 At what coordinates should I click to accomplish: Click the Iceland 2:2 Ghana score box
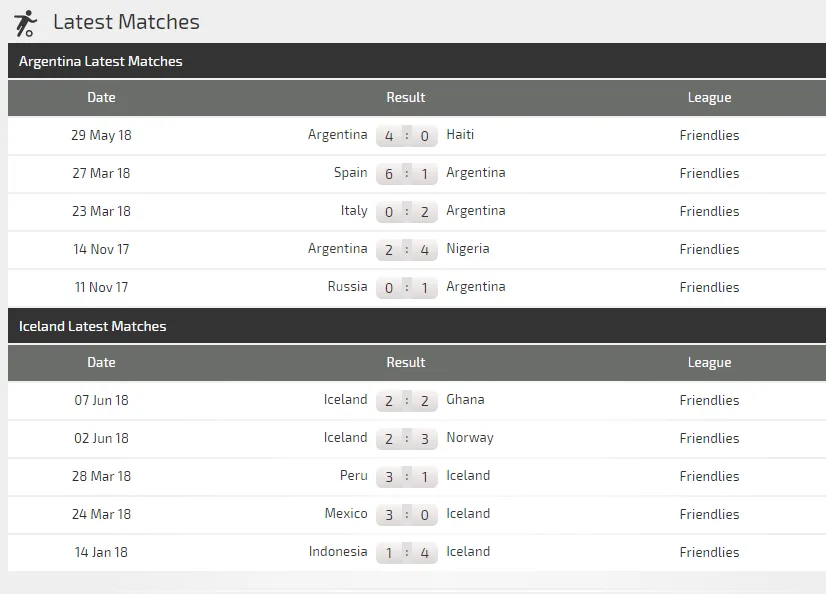tap(406, 401)
